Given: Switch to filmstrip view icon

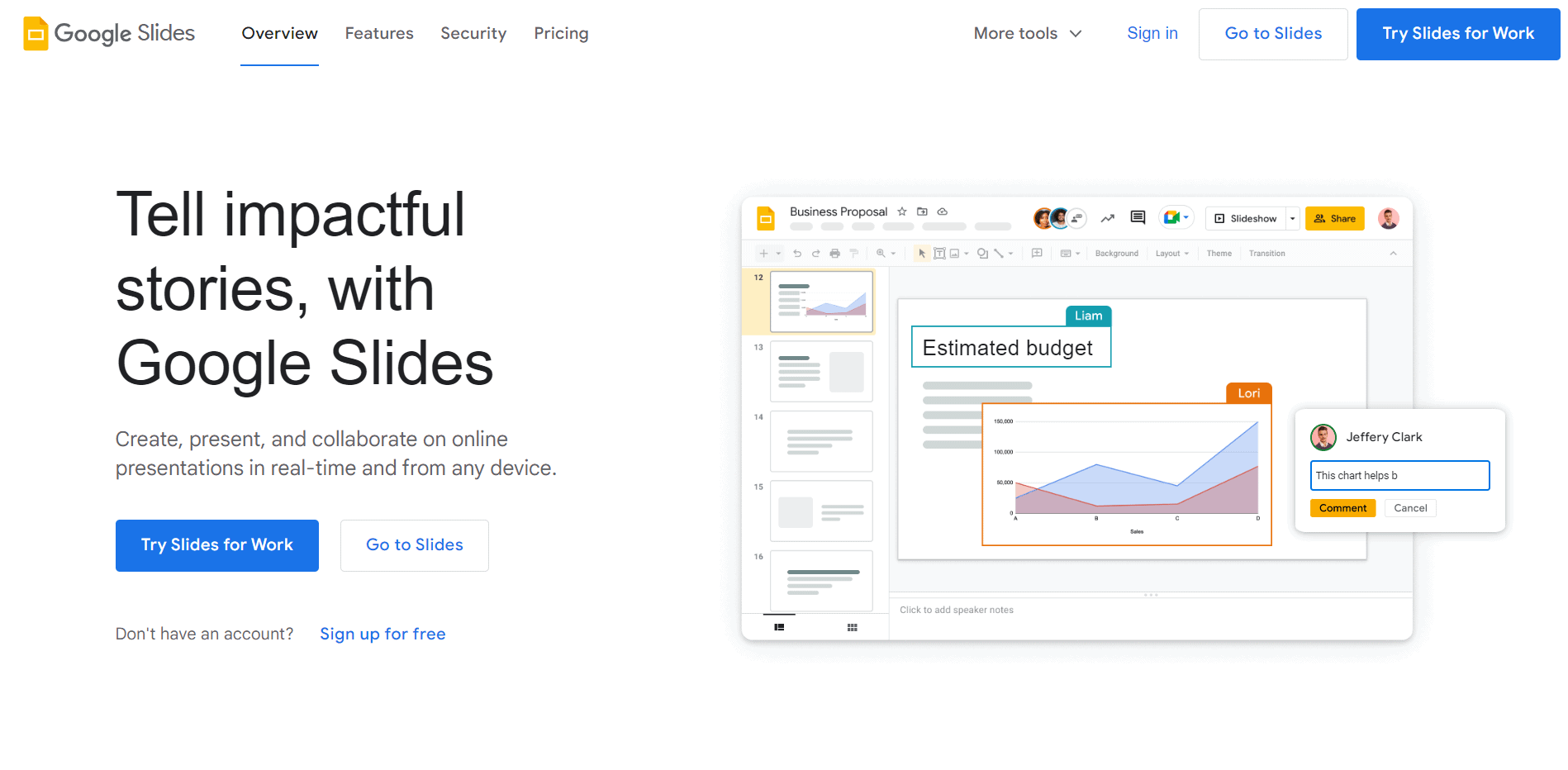Looking at the screenshot, I should point(779,628).
